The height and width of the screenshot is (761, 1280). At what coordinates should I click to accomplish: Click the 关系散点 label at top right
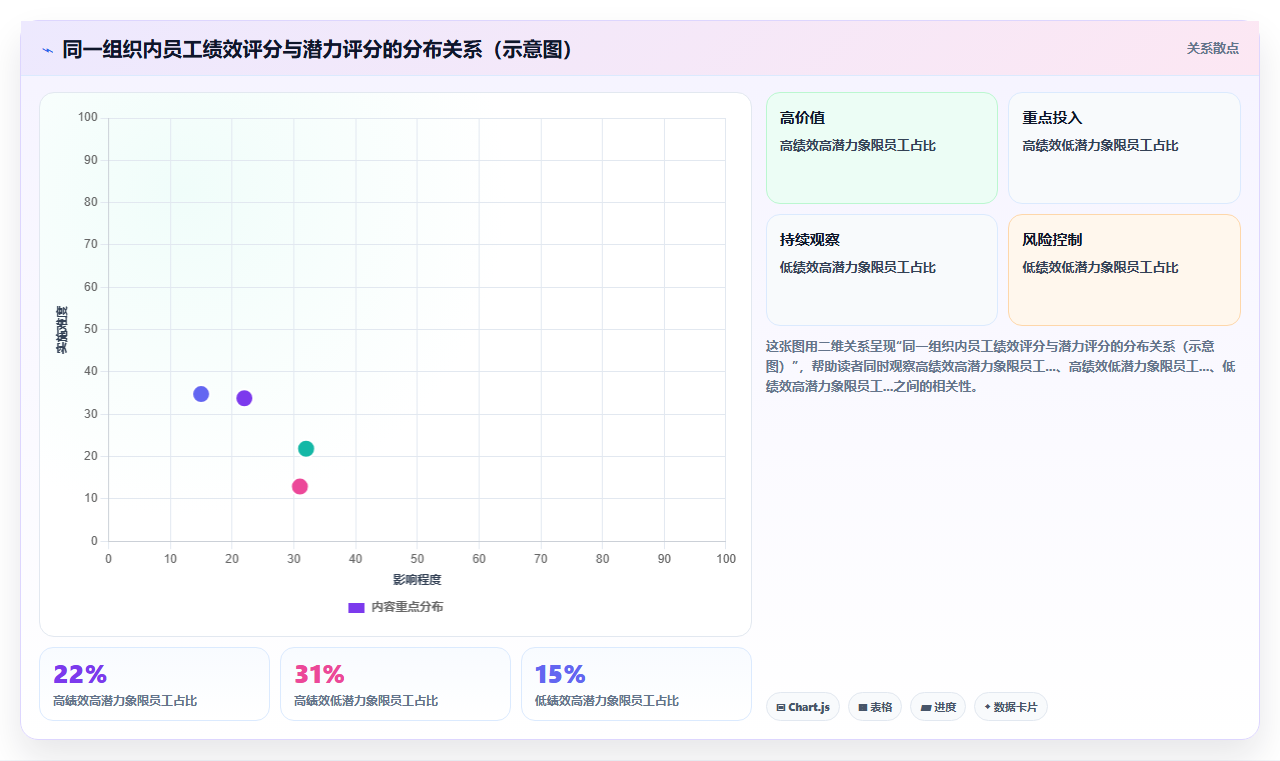[x=1212, y=48]
